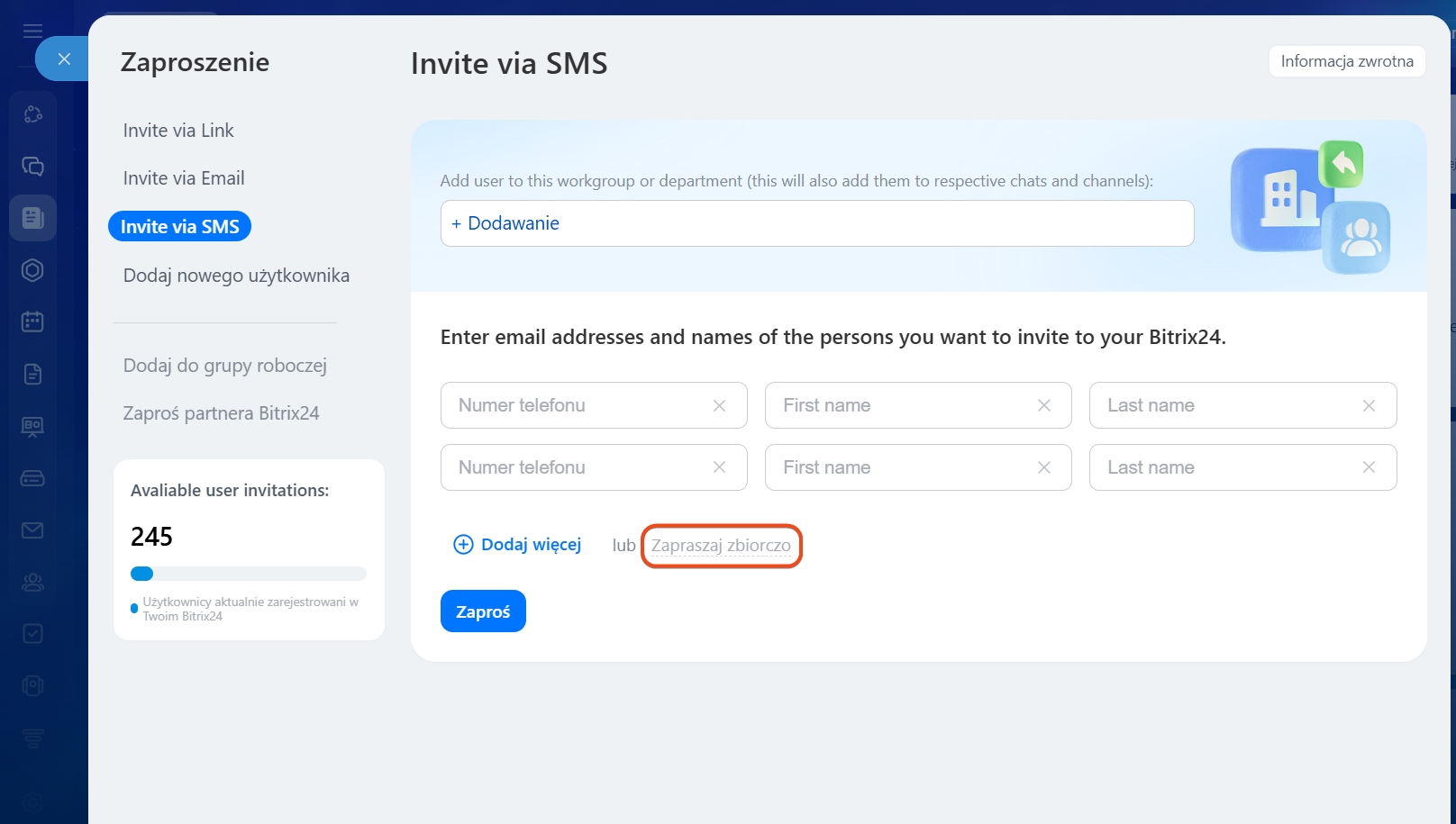1456x824 pixels.
Task: Open Zaproś partnera Bitrix24 option
Action: (x=221, y=413)
